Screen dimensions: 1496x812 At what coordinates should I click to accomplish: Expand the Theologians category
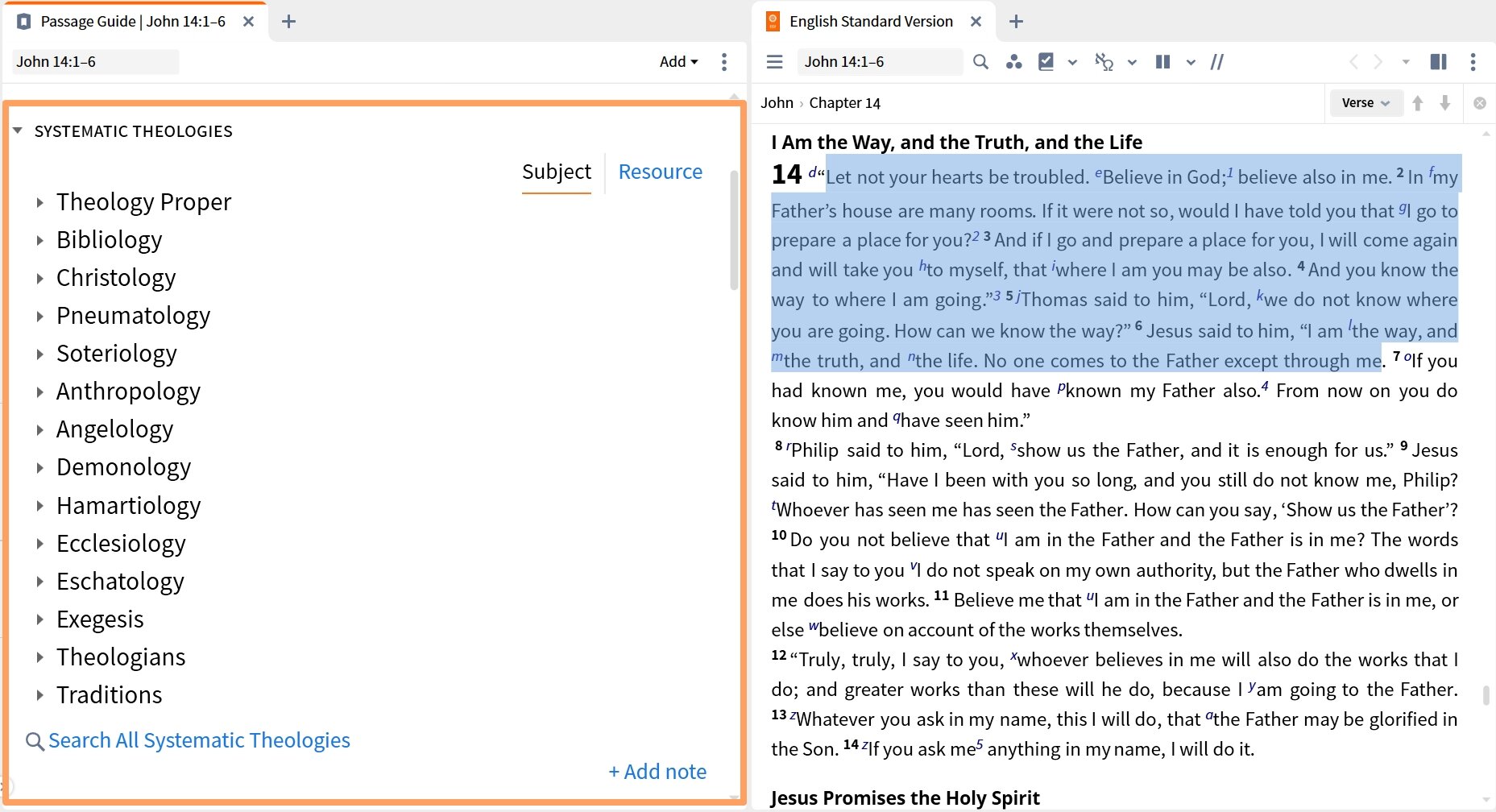coord(39,657)
